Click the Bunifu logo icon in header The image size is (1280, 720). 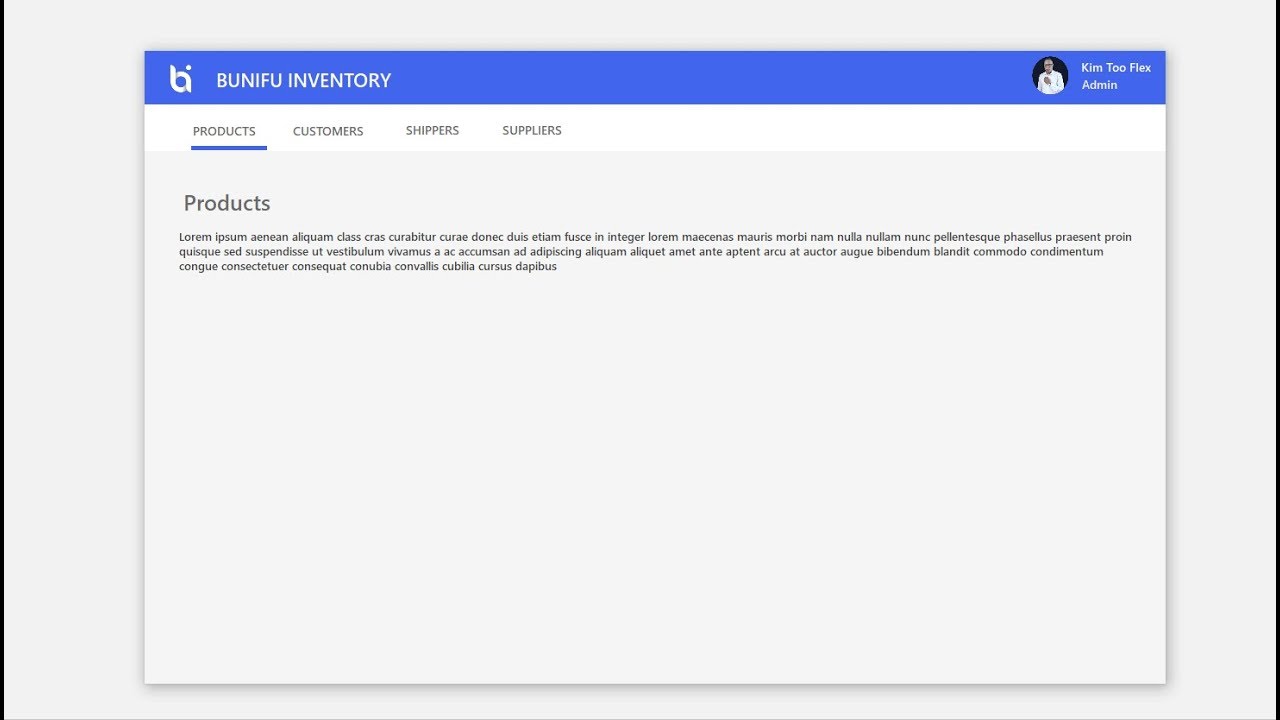(x=180, y=79)
